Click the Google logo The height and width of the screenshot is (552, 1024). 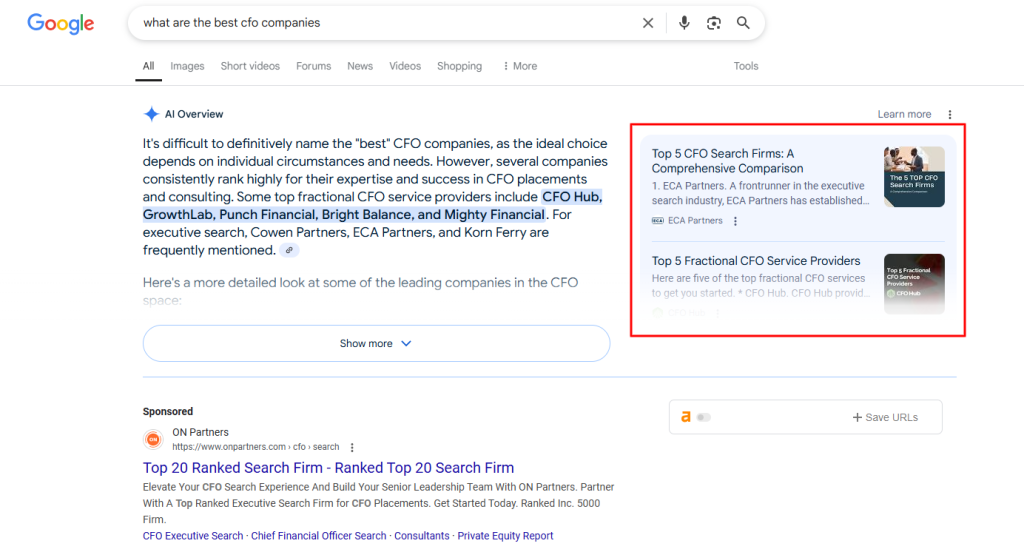pyautogui.click(x=61, y=24)
